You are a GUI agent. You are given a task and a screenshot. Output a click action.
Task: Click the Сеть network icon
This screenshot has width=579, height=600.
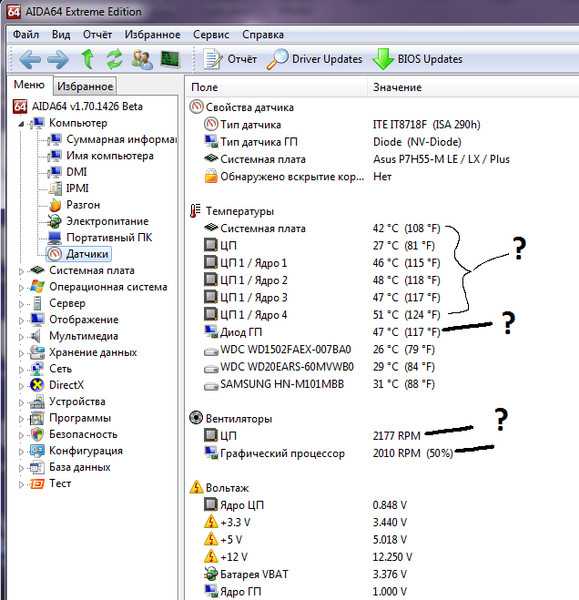coord(37,368)
